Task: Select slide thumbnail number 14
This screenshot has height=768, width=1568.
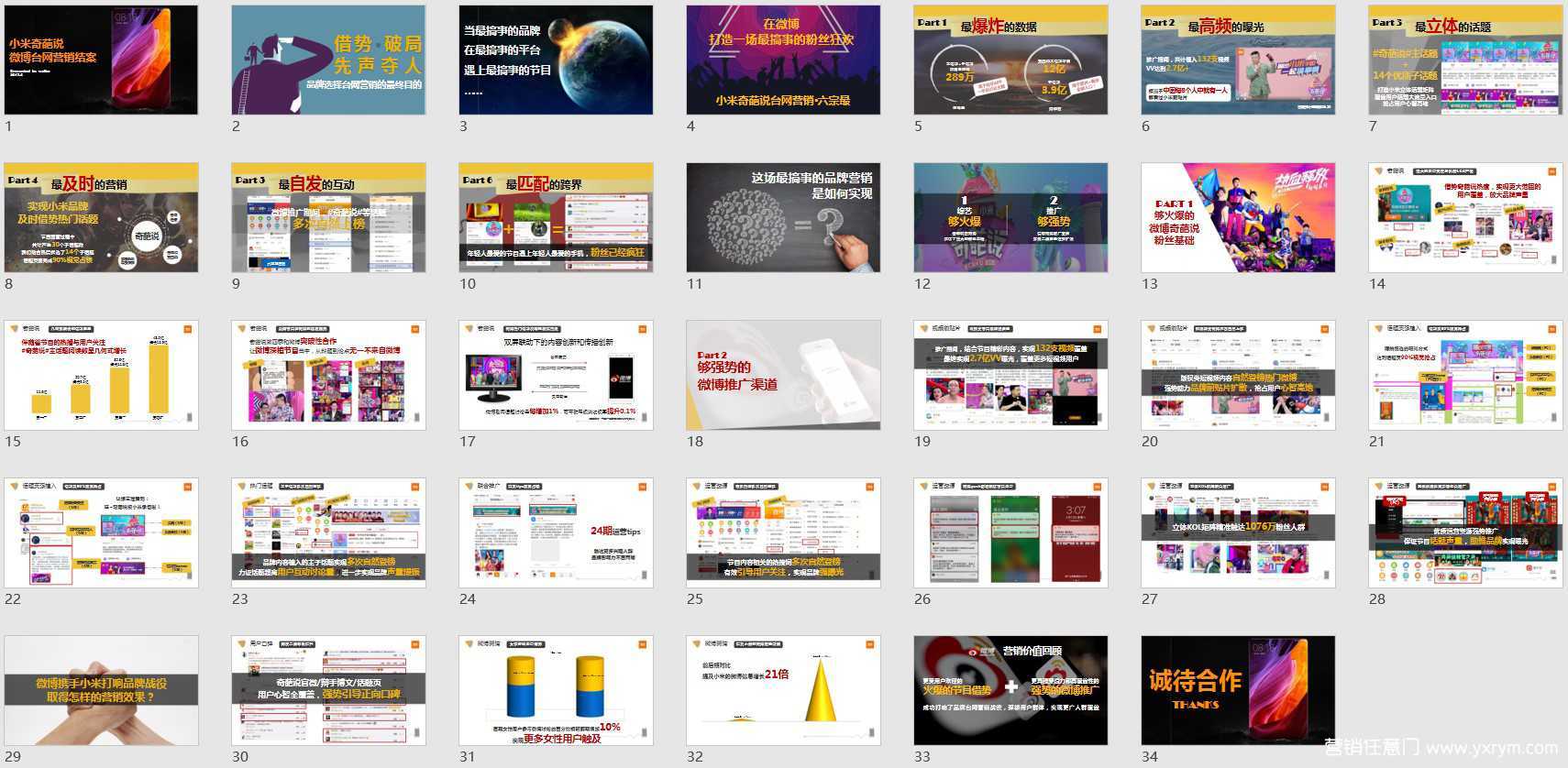Action: [x=1465, y=217]
